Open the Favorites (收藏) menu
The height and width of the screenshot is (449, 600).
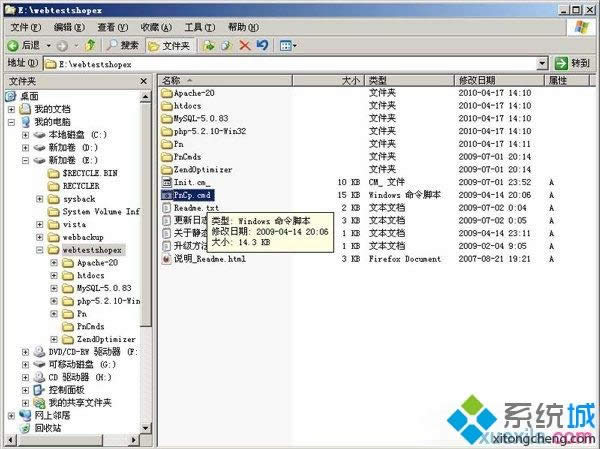(155, 27)
